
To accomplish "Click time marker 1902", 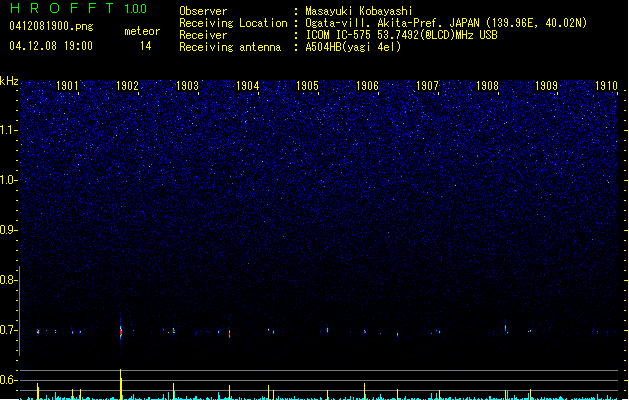I will (x=127, y=86).
